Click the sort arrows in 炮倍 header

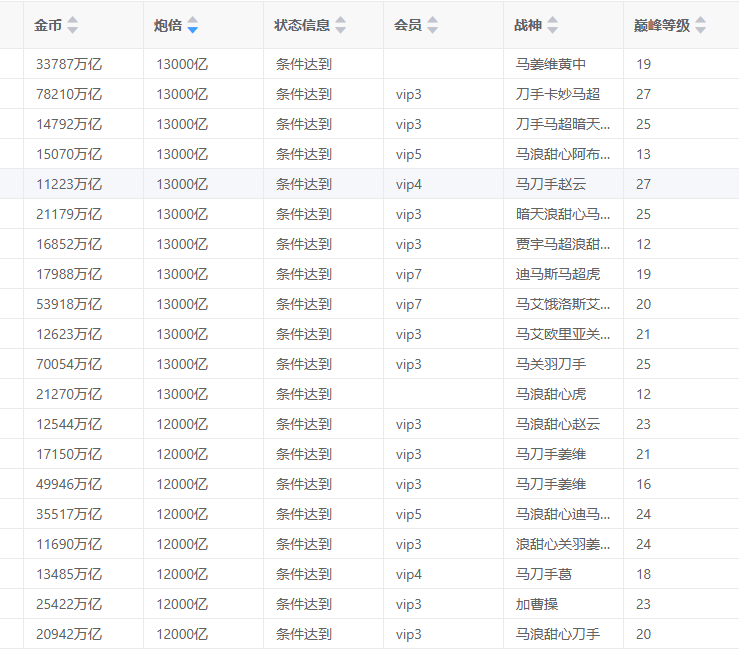pos(192,25)
